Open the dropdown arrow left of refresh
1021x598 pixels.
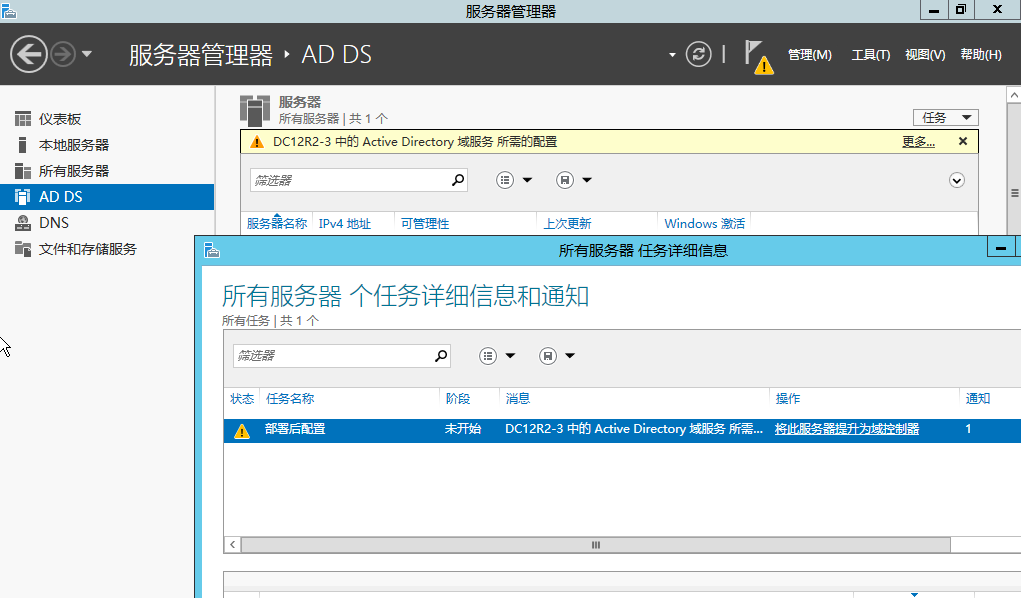[672, 55]
